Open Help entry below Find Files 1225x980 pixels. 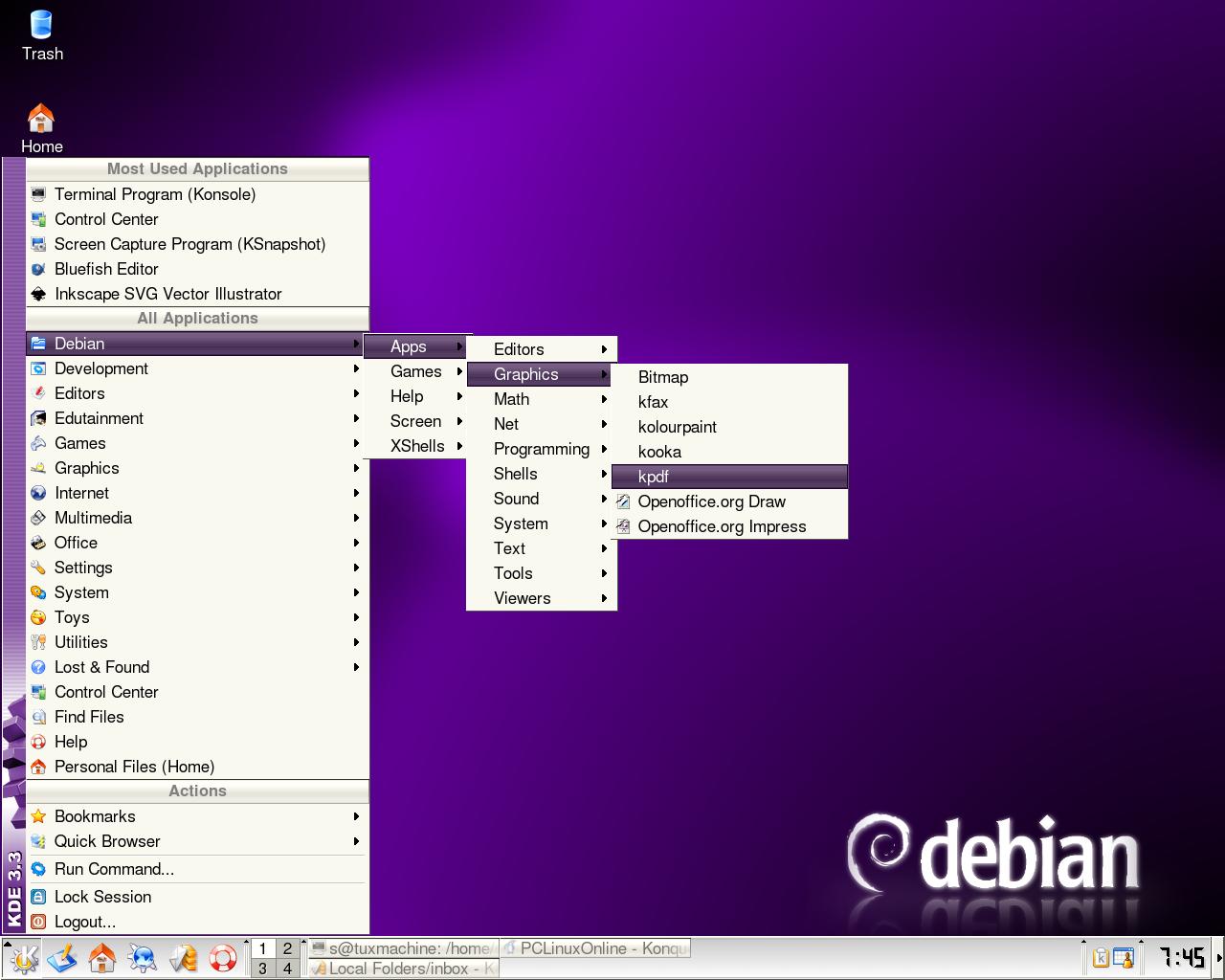click(x=197, y=742)
